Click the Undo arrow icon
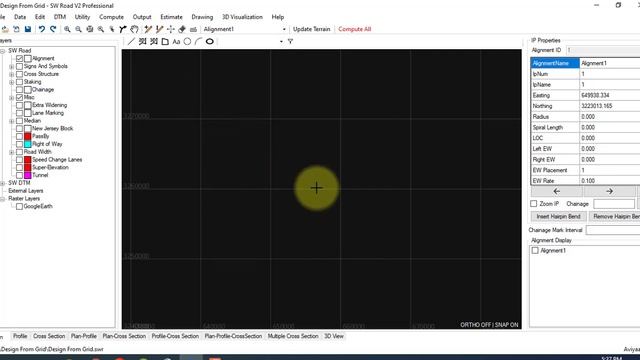Viewport: 640px width, 360px height. pos(42,29)
